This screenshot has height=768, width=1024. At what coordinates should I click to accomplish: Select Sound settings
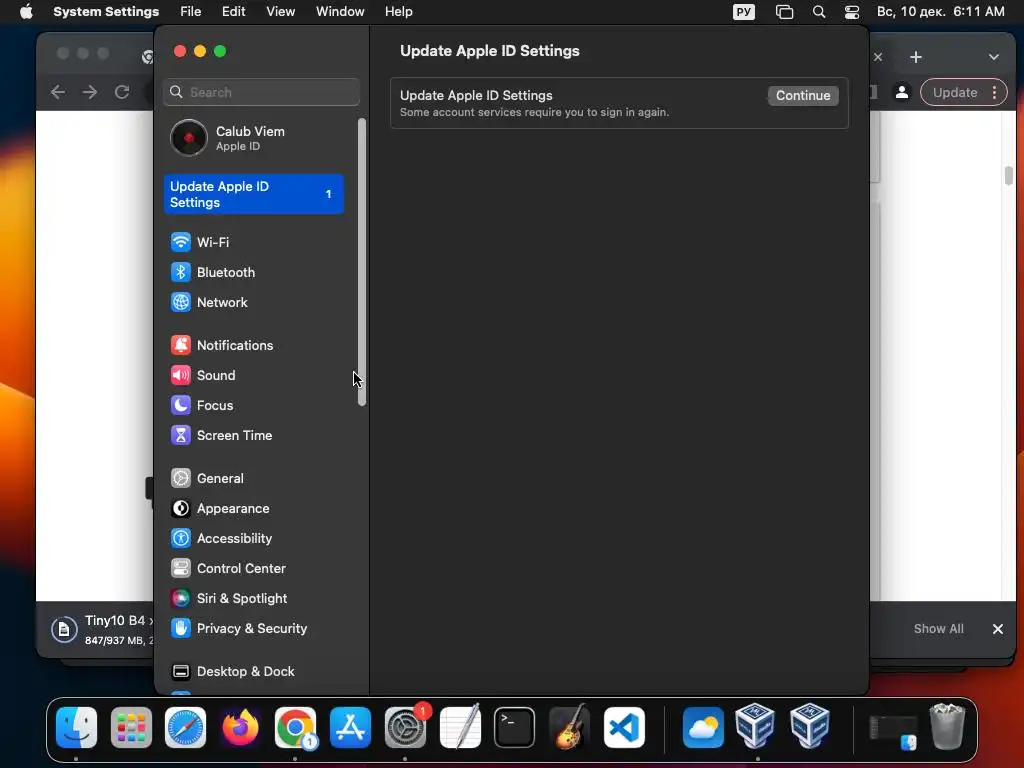point(253,376)
